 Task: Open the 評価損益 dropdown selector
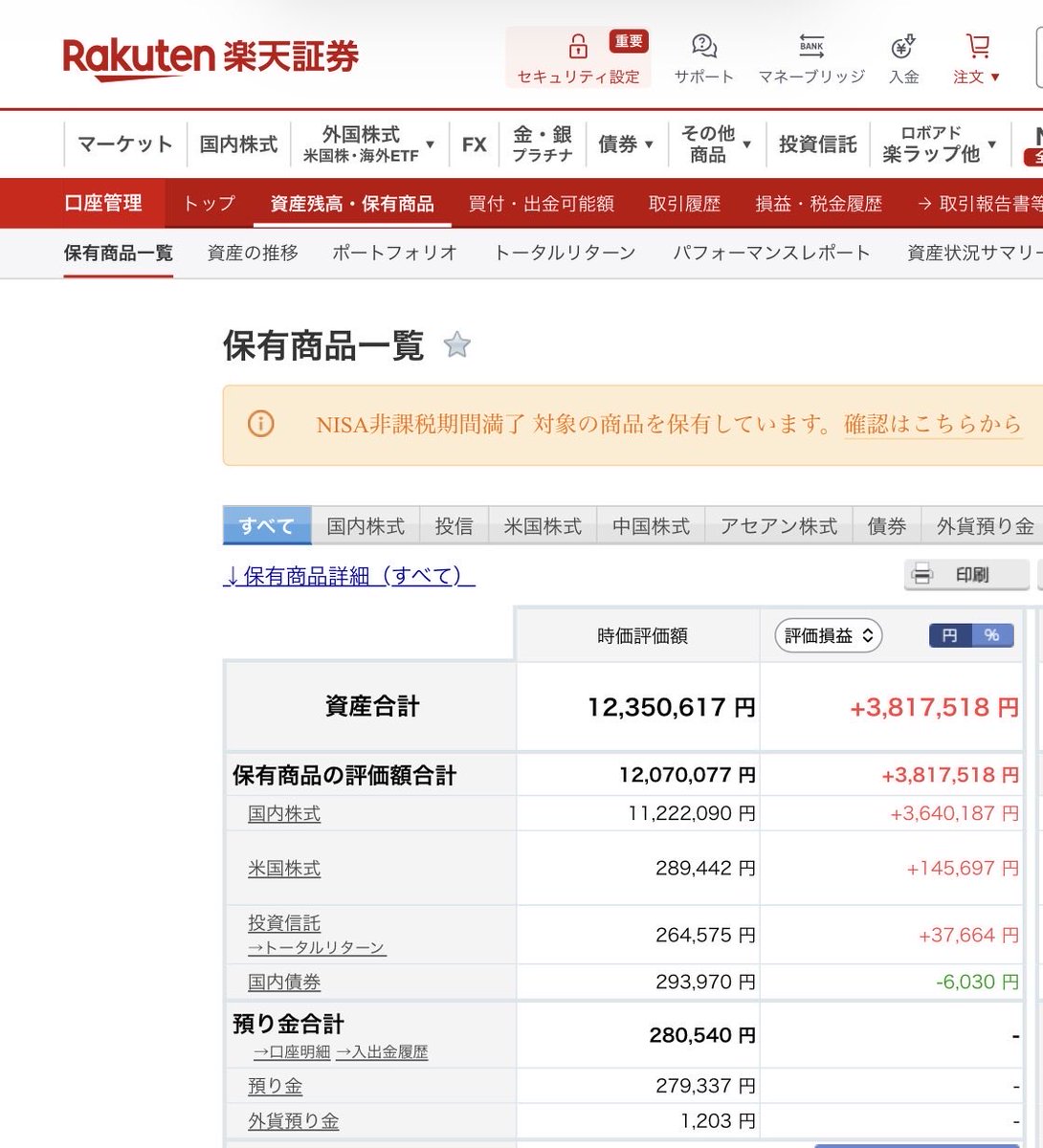pyautogui.click(x=828, y=635)
